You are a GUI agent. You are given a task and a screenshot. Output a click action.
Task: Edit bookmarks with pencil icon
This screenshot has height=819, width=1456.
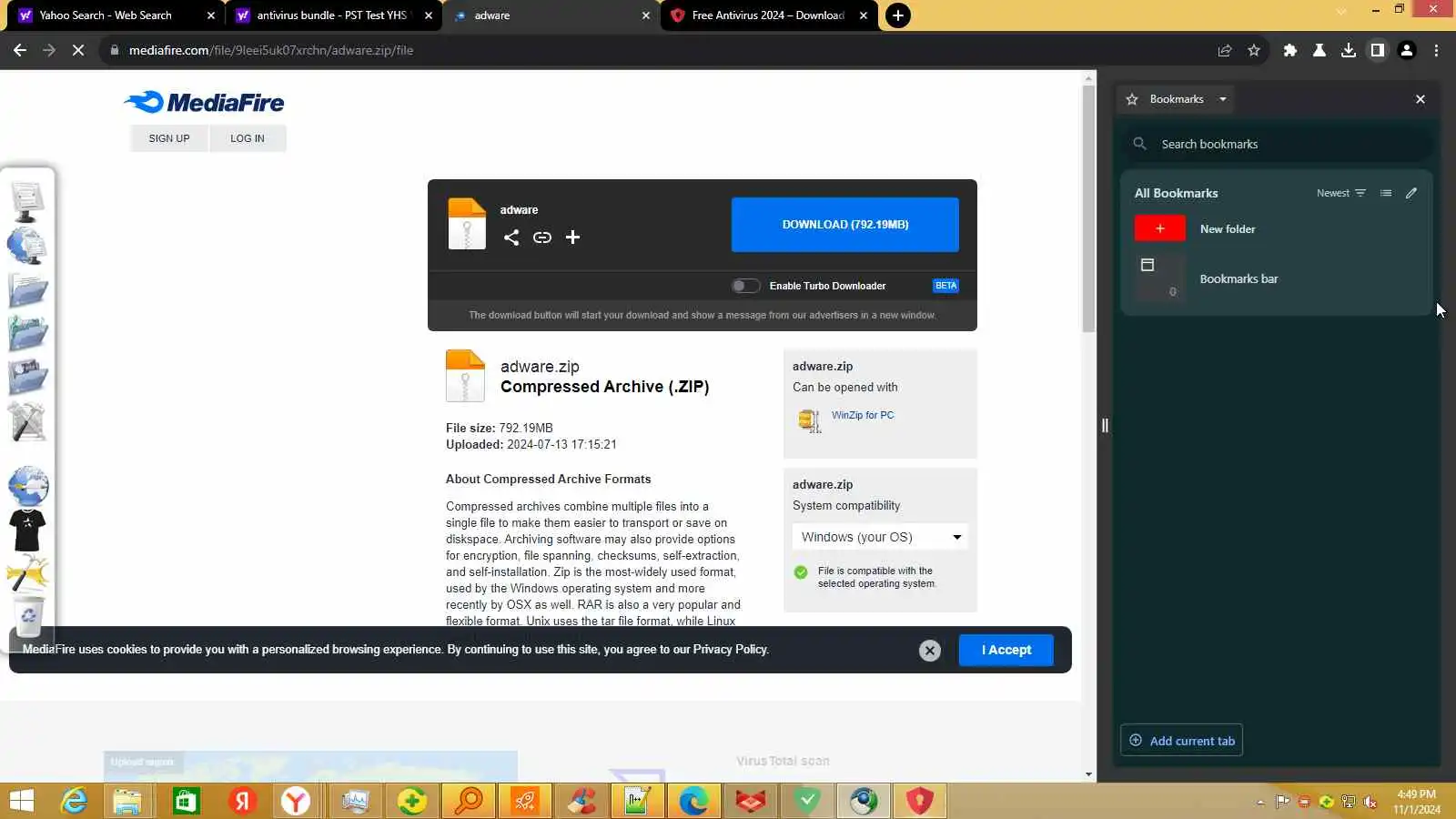pyautogui.click(x=1411, y=193)
